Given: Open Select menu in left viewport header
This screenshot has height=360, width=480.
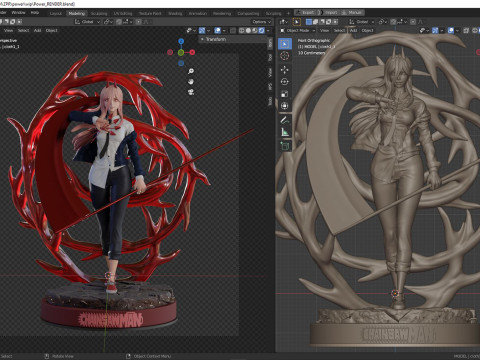Looking at the screenshot, I should (x=23, y=30).
